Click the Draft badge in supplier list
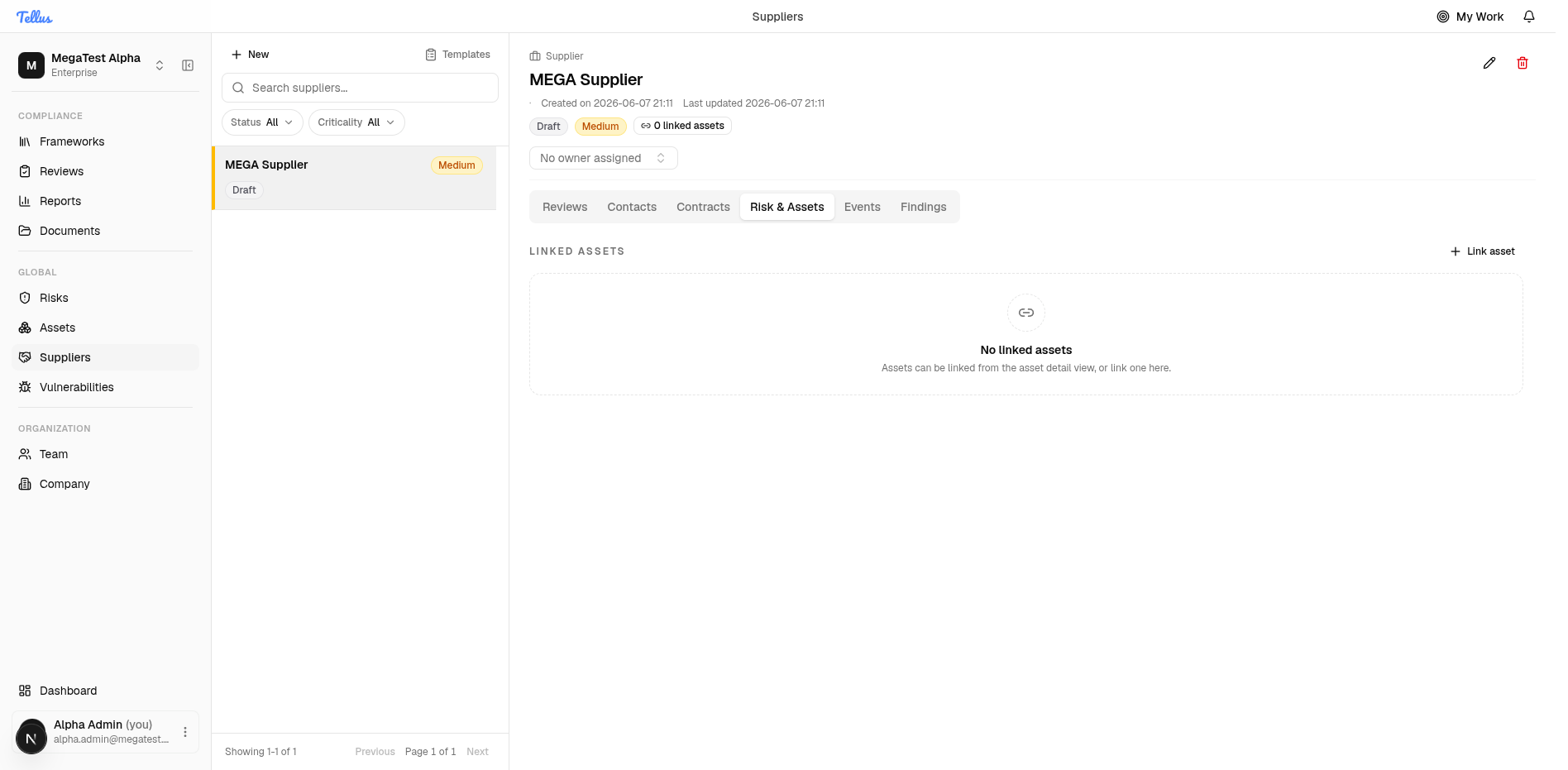 pos(244,190)
